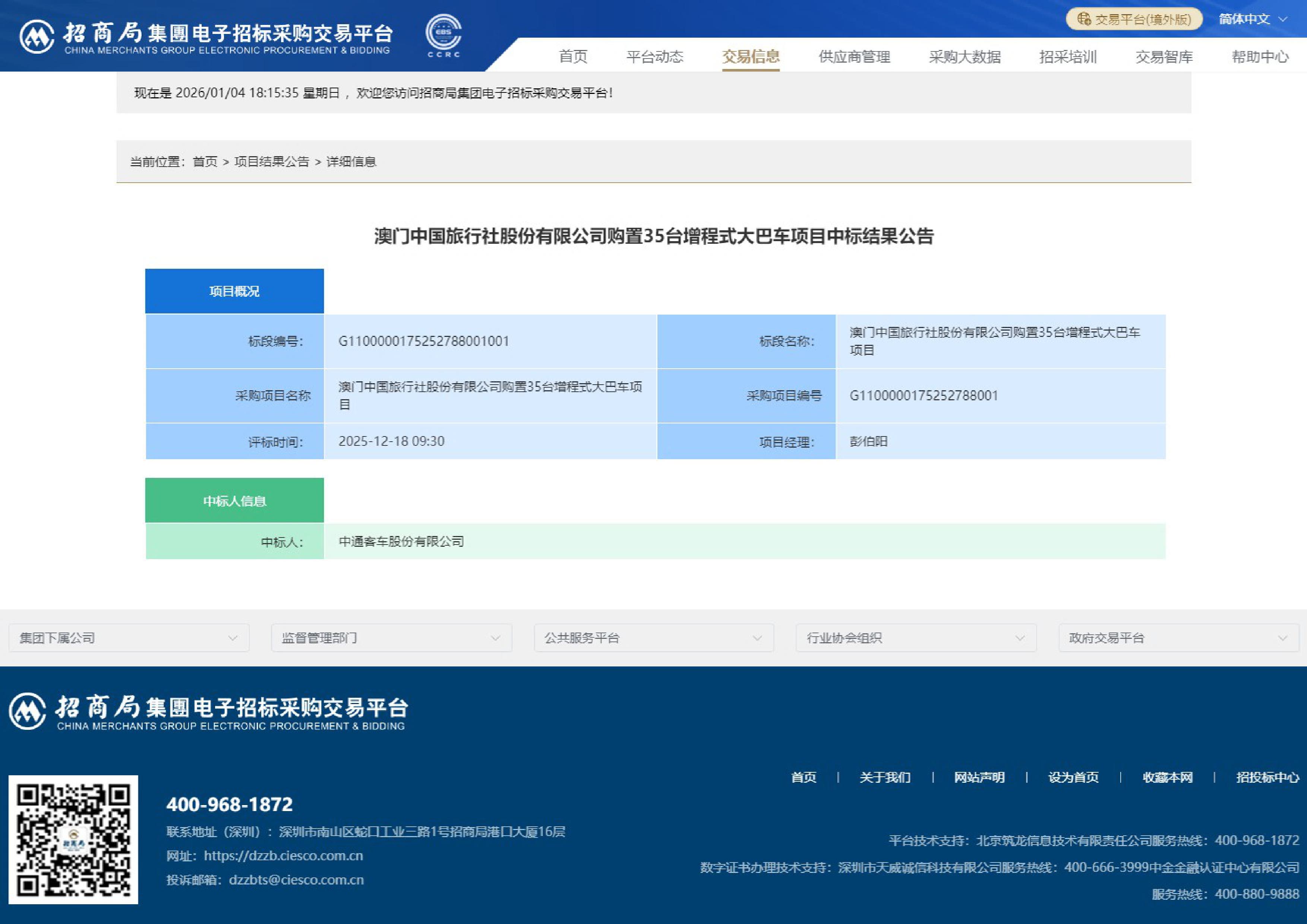Open the 政府交易平台 dropdown
The image size is (1307, 924).
[1178, 638]
